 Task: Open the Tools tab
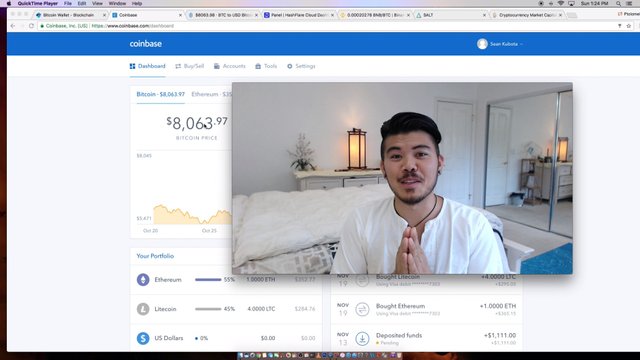coord(266,66)
